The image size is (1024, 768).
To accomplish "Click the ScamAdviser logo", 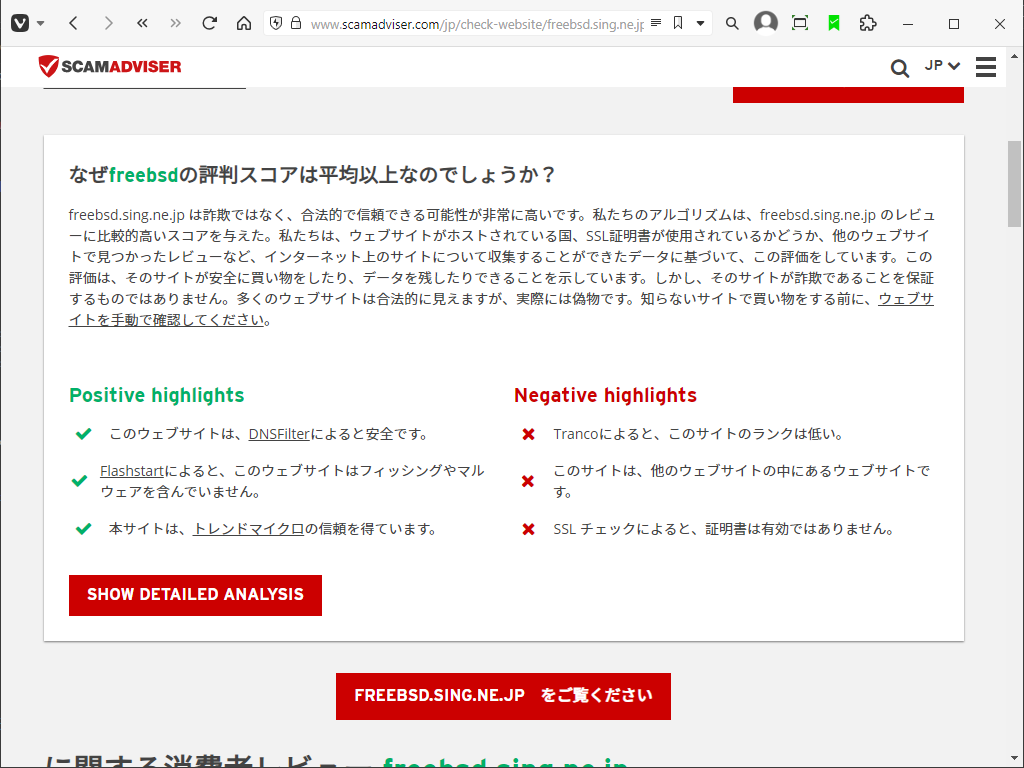I will [110, 66].
